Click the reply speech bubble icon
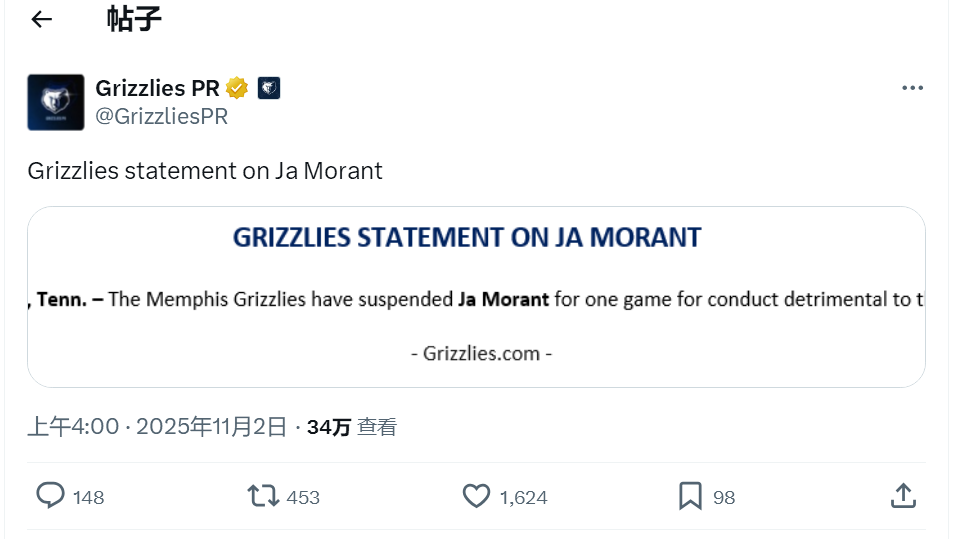This screenshot has width=954, height=539. point(50,495)
